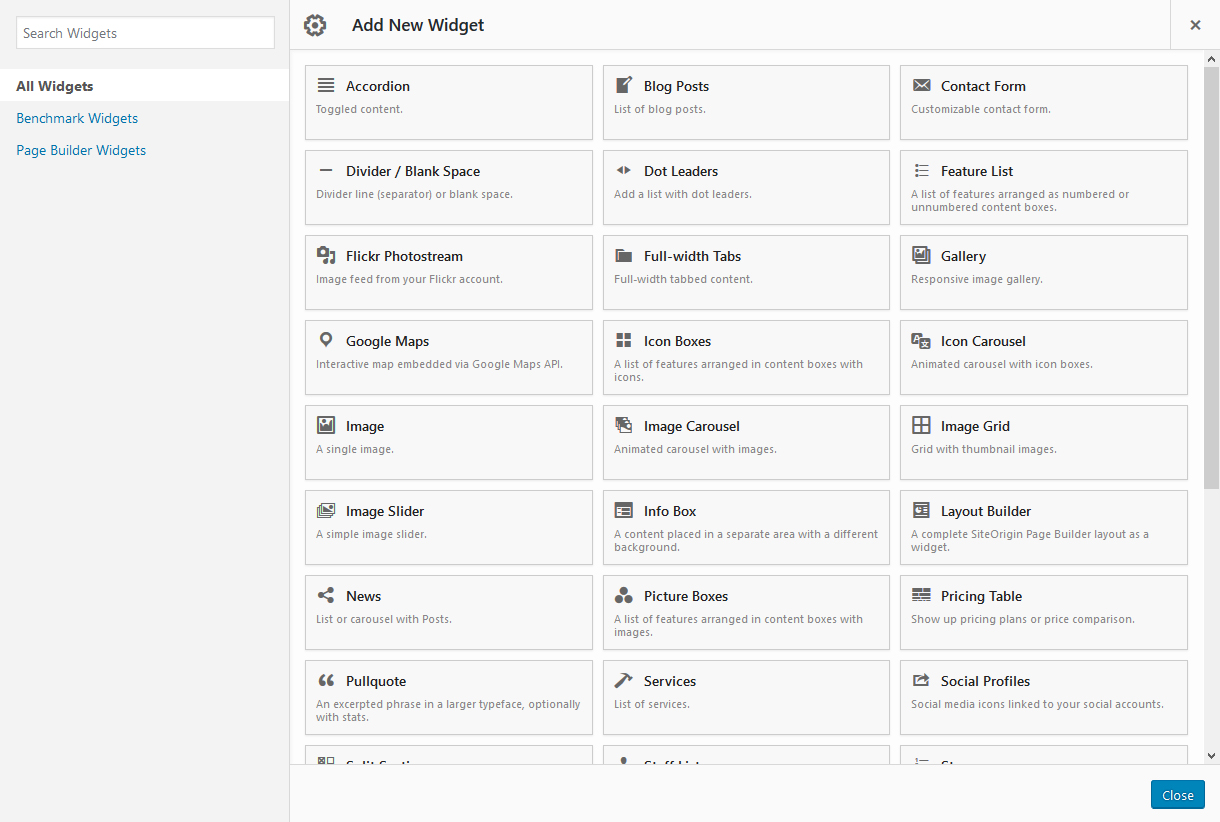Click 'Animated carousel with icon boxes.' text
This screenshot has height=822, width=1220.
coord(1001,364)
